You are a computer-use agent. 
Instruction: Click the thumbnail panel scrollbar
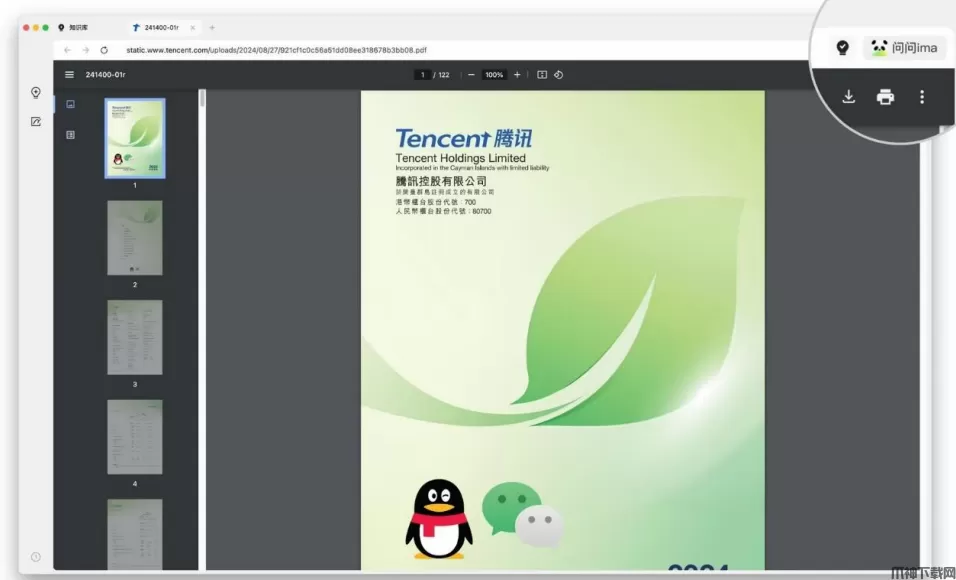202,98
